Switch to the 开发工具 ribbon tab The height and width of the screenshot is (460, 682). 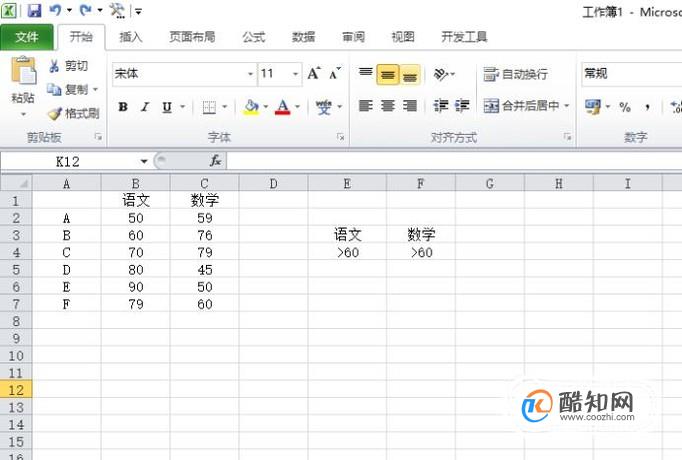(x=464, y=37)
